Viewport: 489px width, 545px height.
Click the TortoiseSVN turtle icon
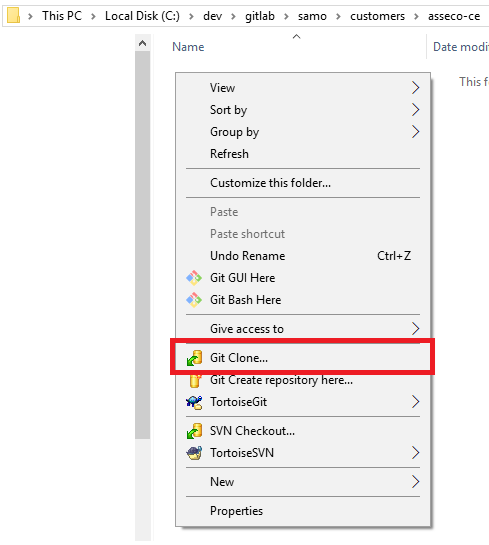[194, 453]
